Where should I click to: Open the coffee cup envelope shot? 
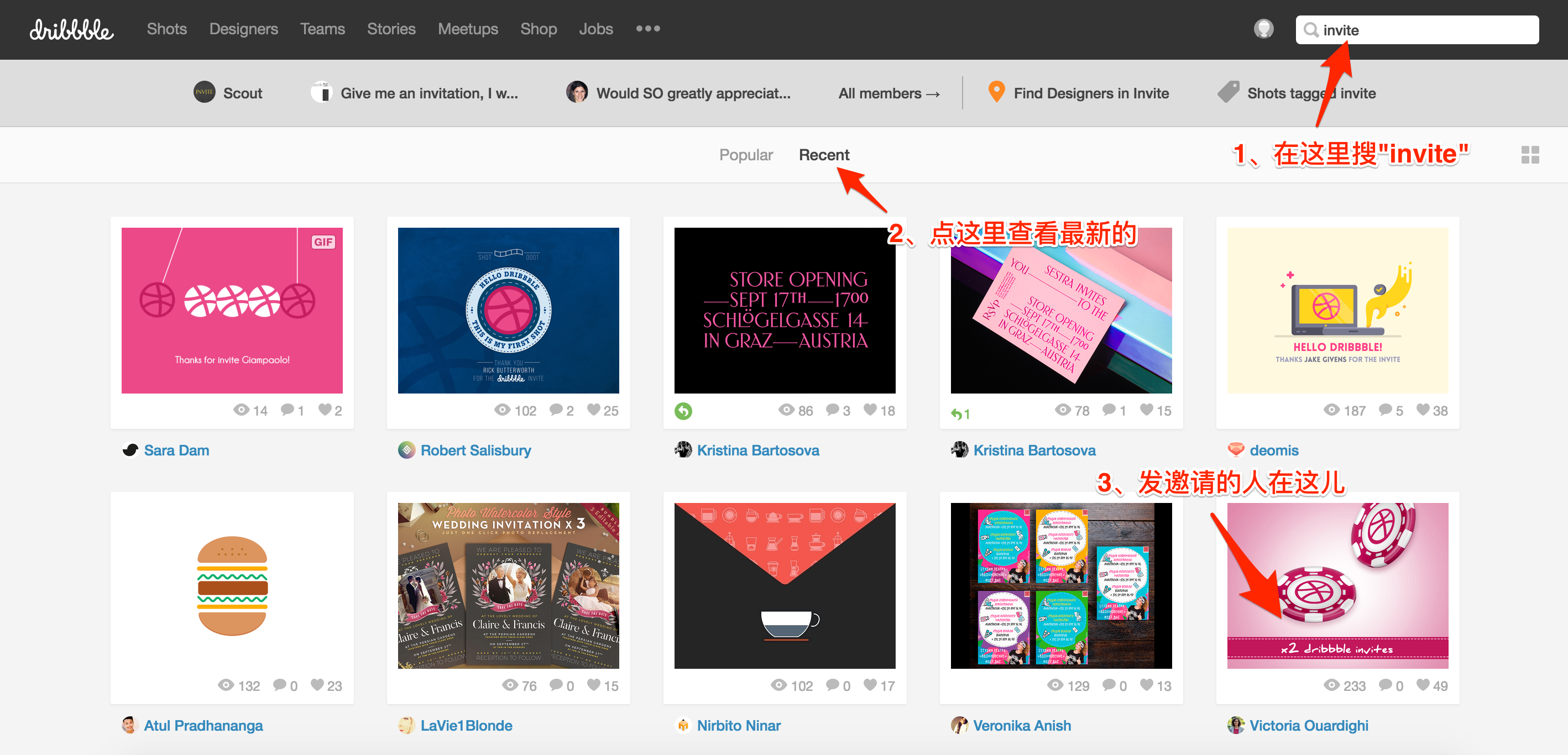(x=785, y=585)
